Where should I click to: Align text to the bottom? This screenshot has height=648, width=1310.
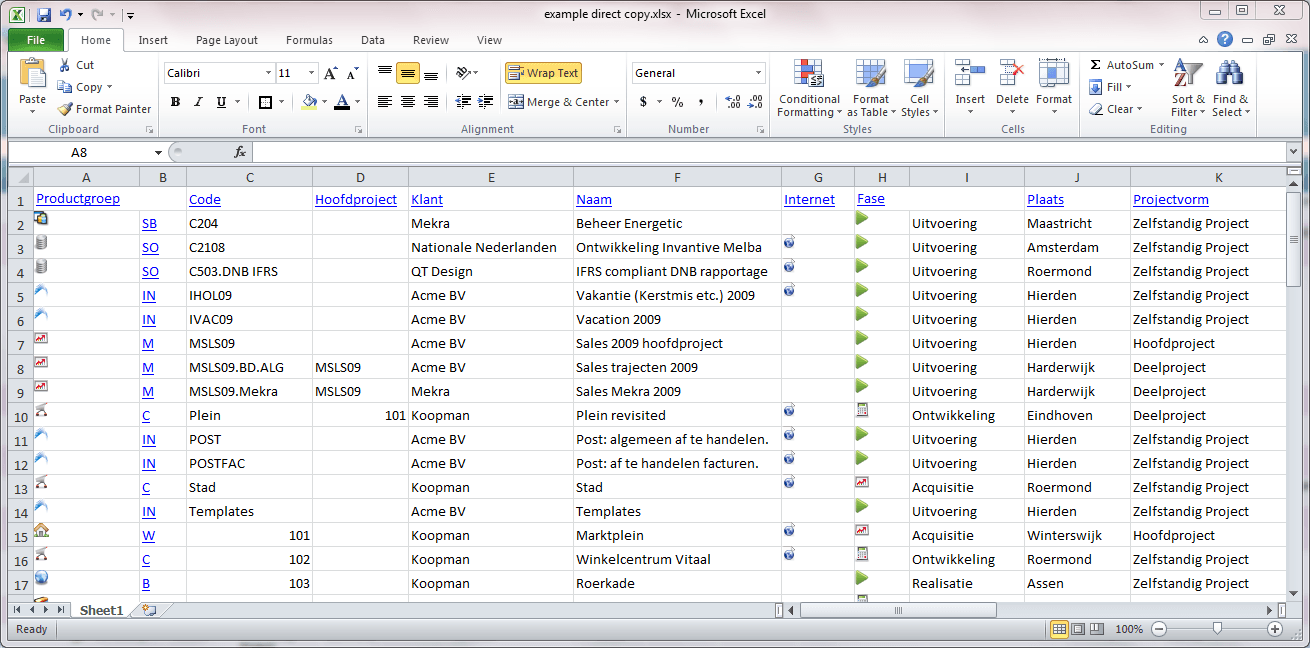[431, 73]
